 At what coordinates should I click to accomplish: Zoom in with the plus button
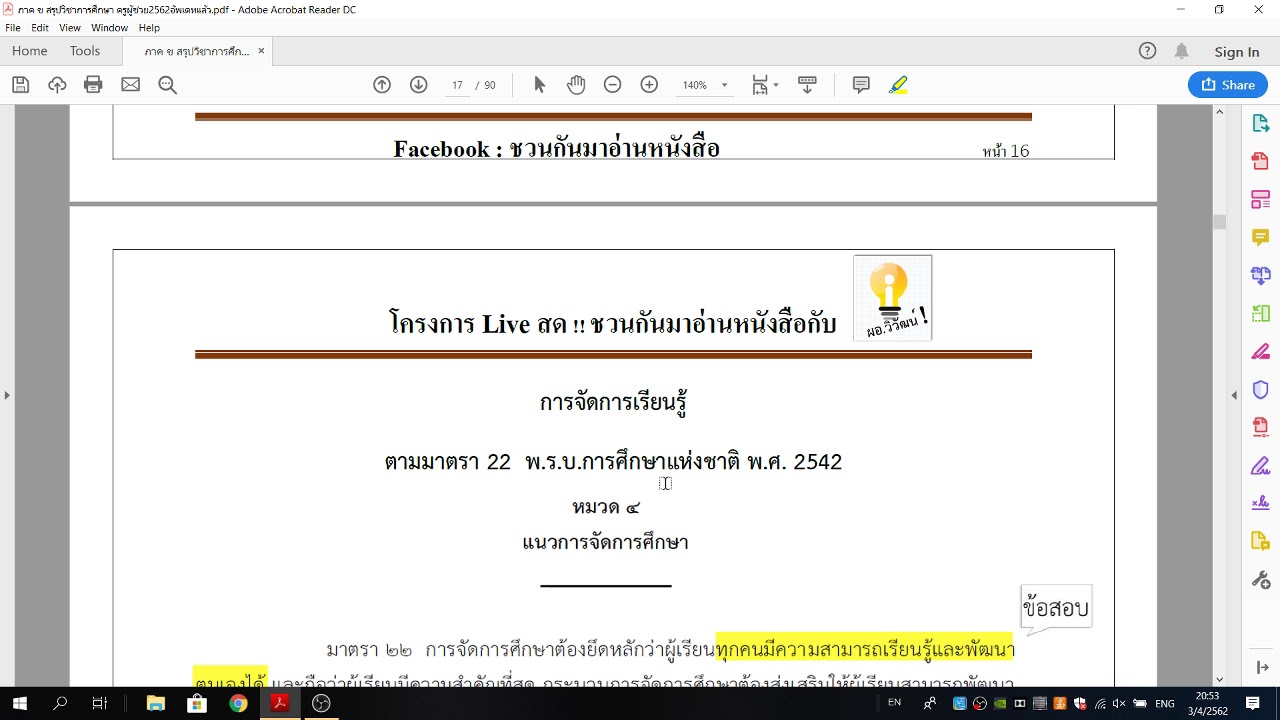coord(649,85)
